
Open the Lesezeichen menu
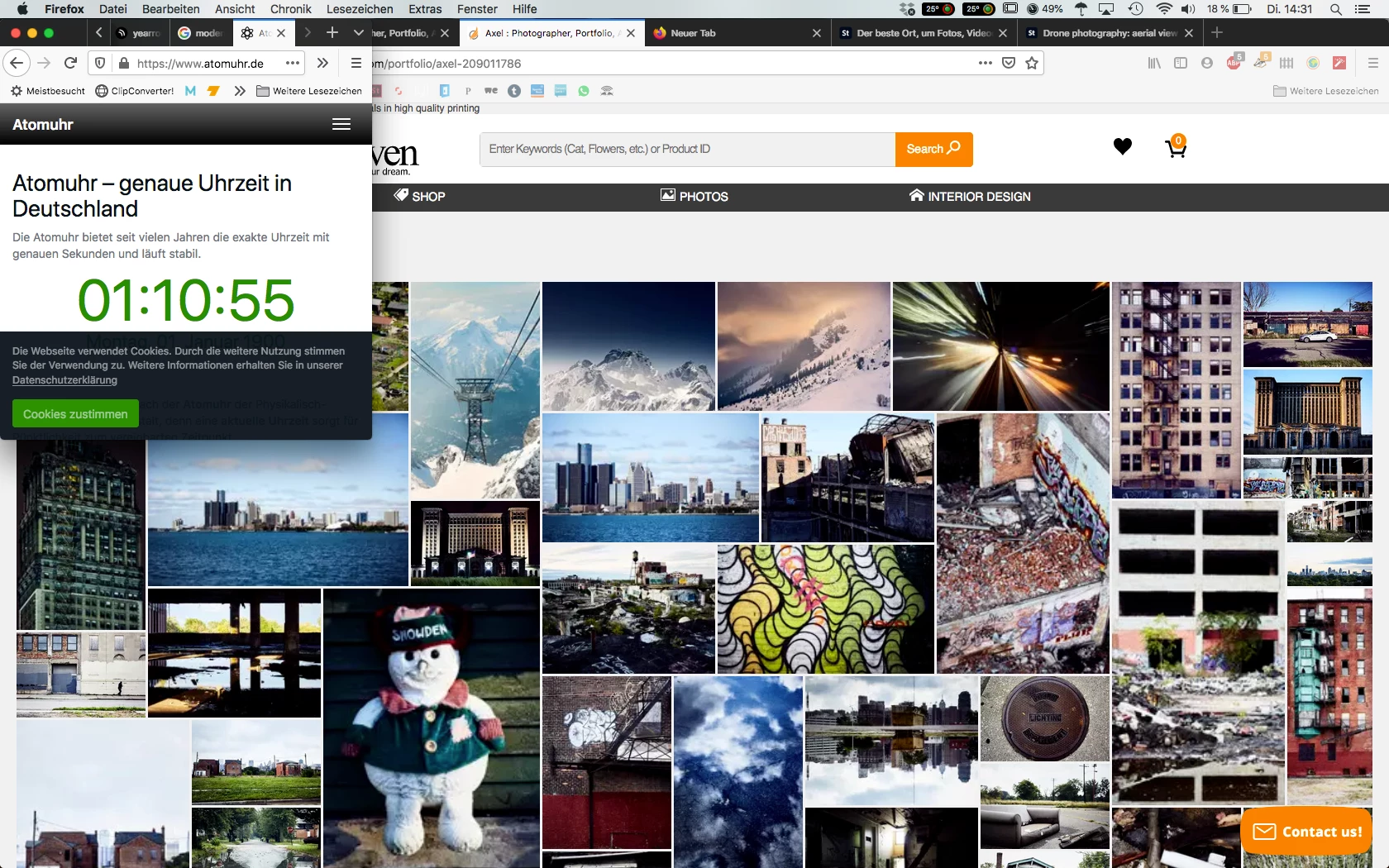point(360,9)
